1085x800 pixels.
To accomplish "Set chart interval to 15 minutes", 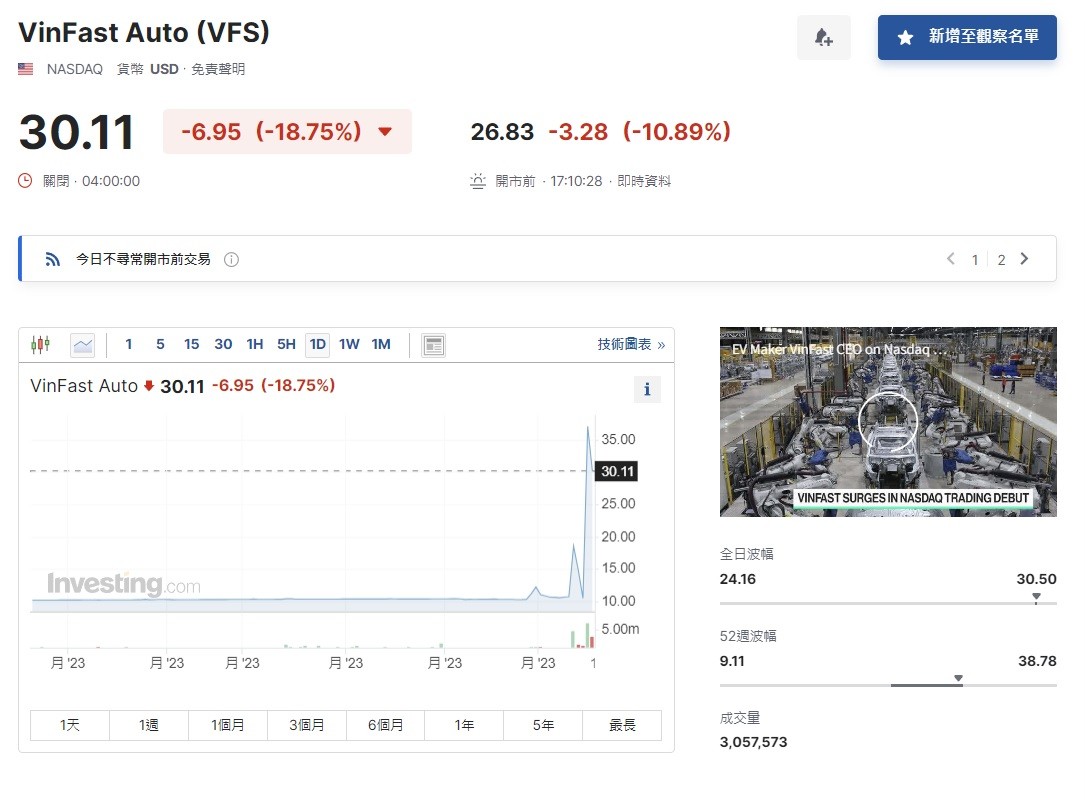I will point(192,345).
